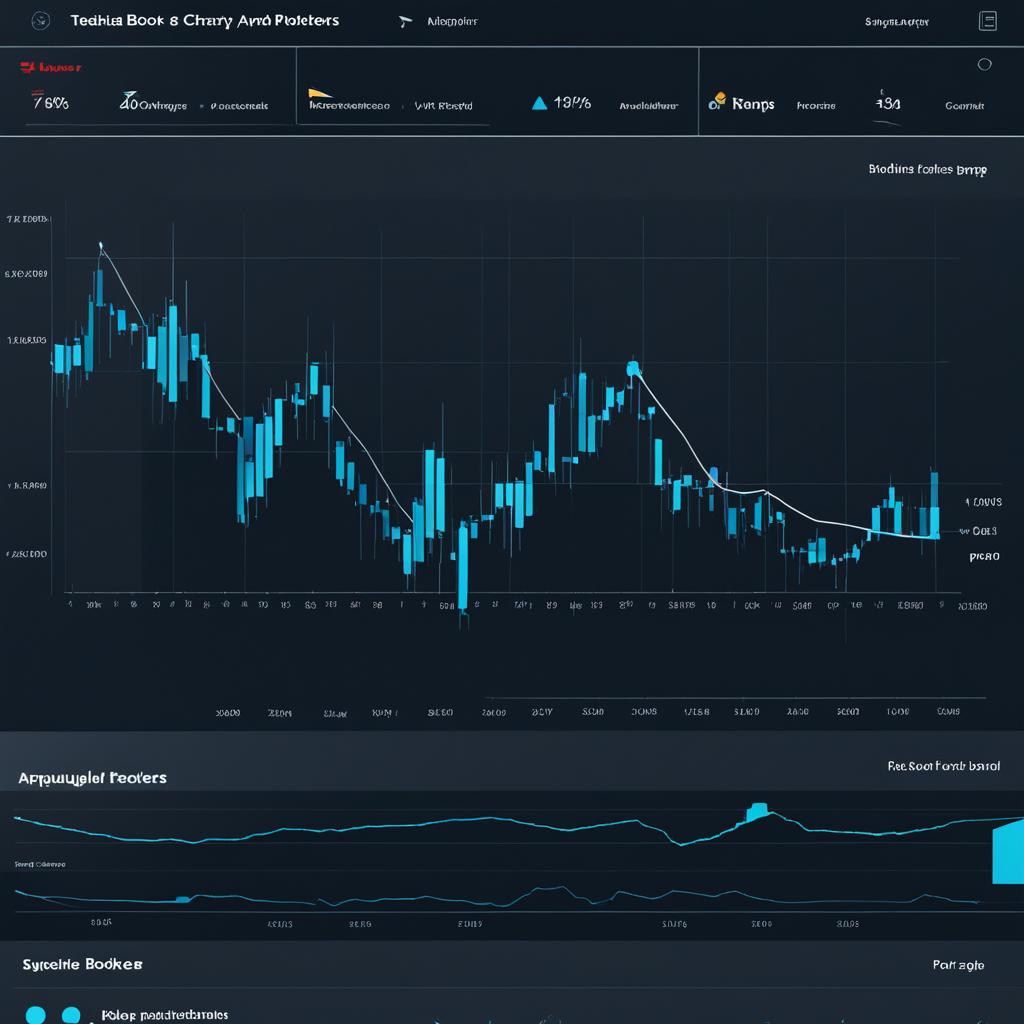
Task: Click the Part agle link
Action: click(x=958, y=965)
